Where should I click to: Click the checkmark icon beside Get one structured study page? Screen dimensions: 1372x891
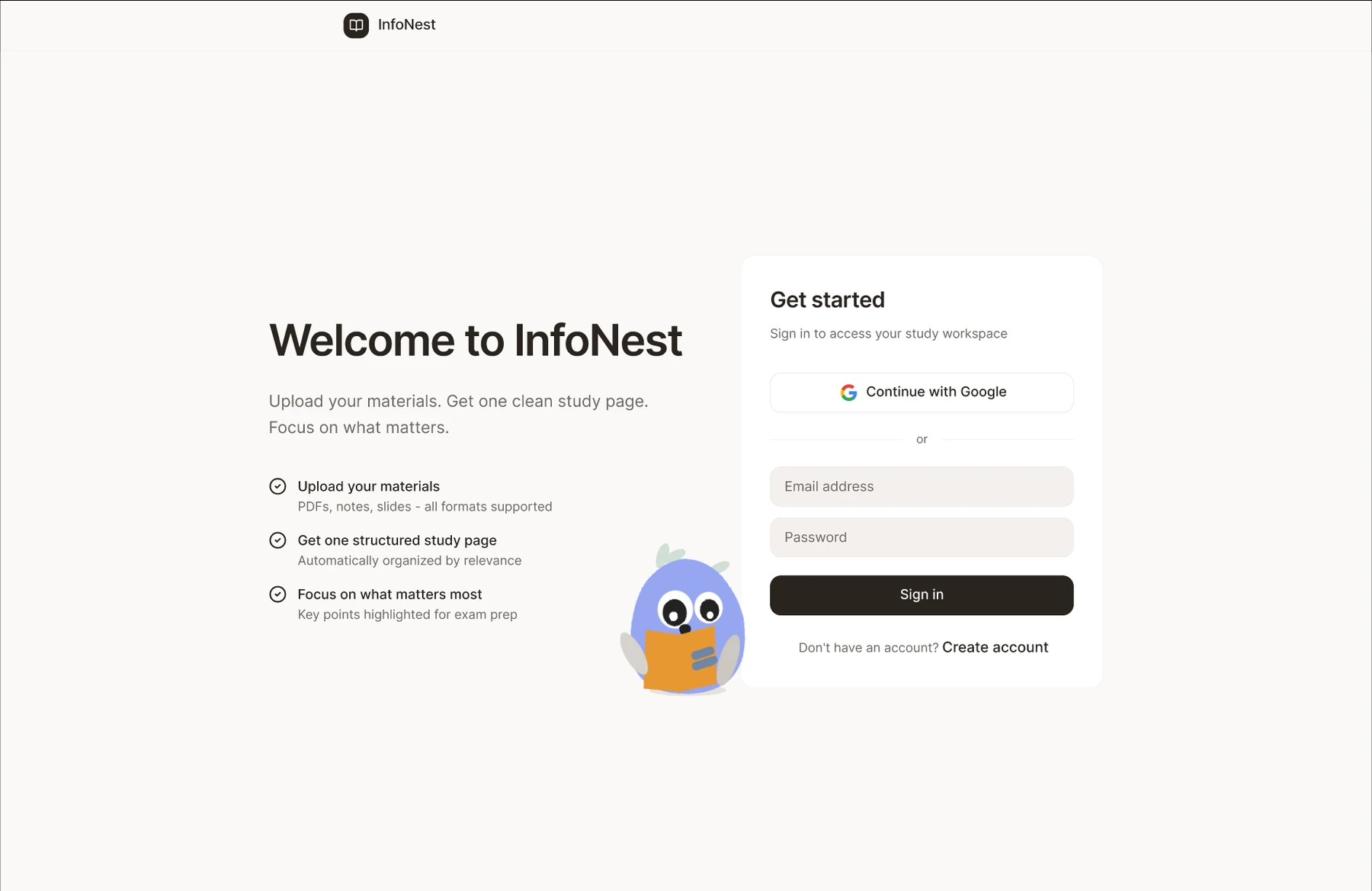pyautogui.click(x=277, y=540)
